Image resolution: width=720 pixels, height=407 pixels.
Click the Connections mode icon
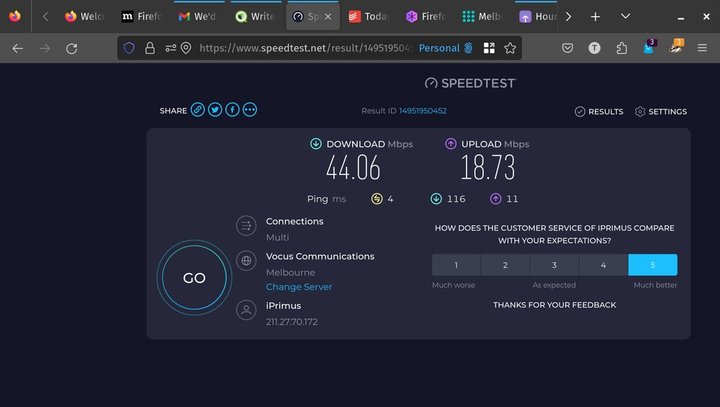click(x=246, y=226)
